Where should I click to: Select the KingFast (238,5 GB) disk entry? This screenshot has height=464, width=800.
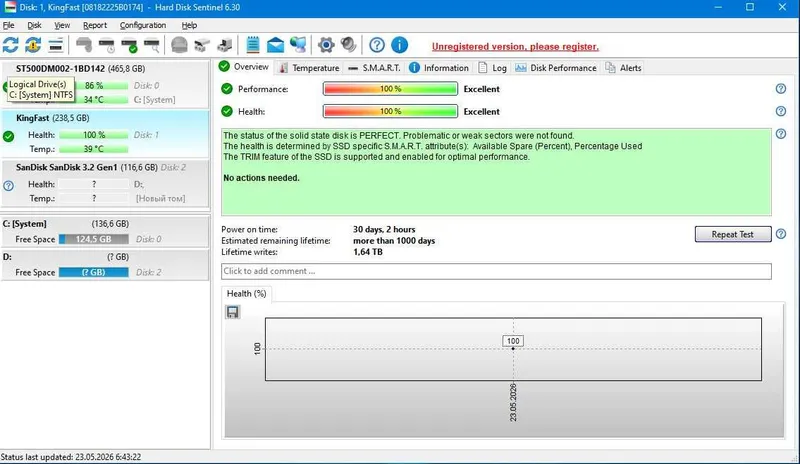pyautogui.click(x=105, y=134)
